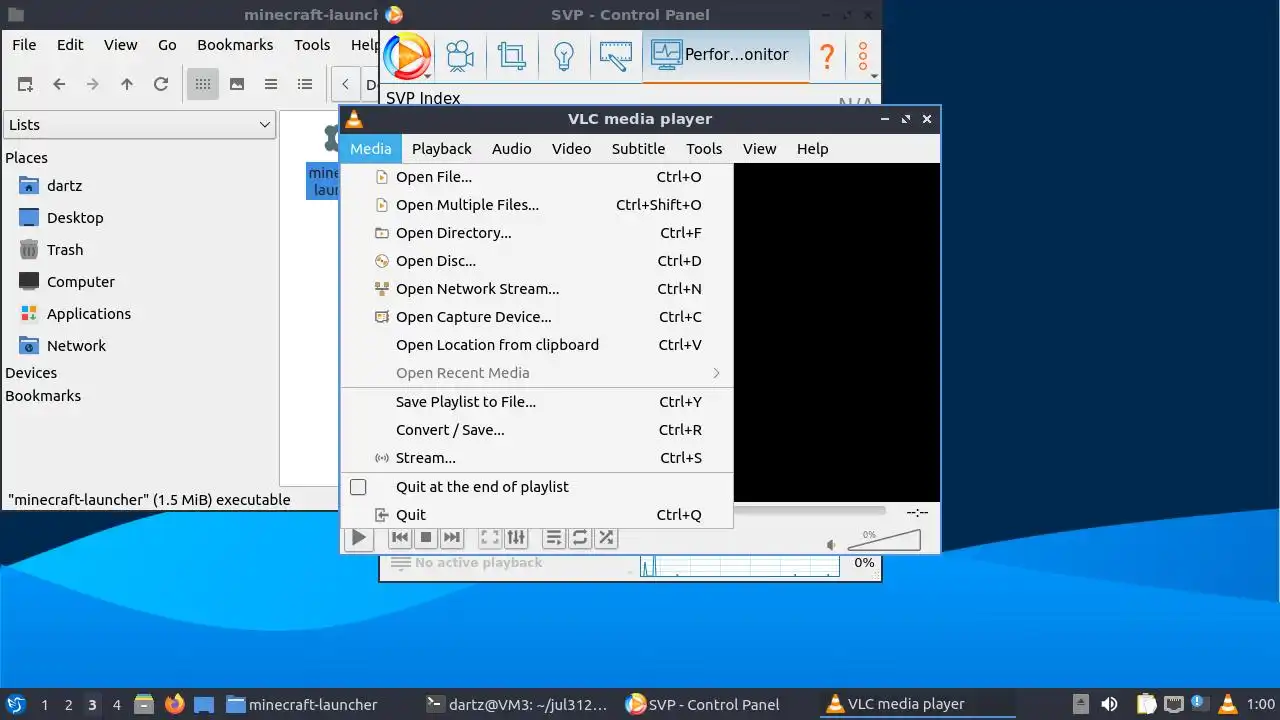Adjust the VLC volume slider

point(884,540)
